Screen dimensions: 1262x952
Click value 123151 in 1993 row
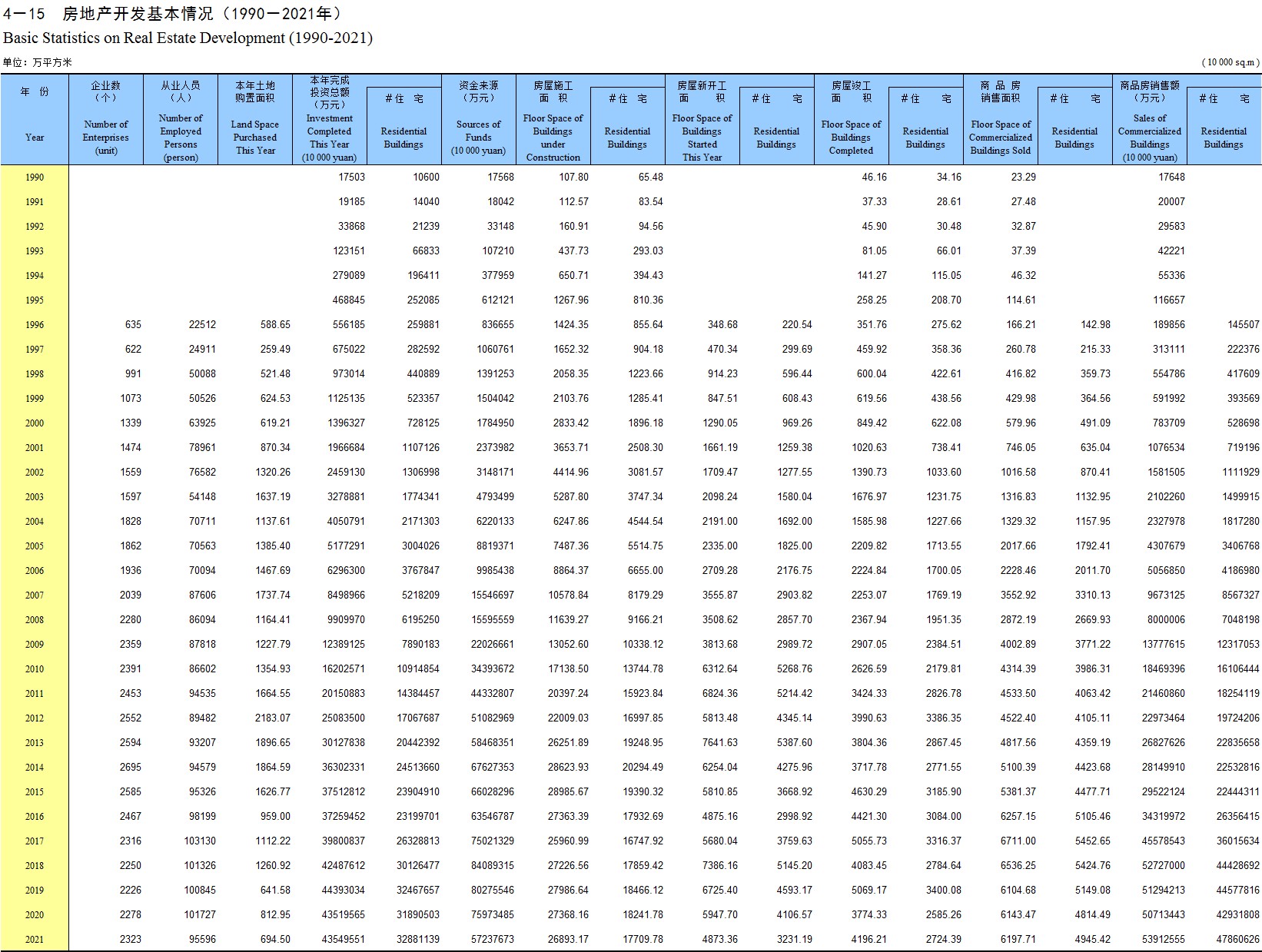click(x=349, y=250)
